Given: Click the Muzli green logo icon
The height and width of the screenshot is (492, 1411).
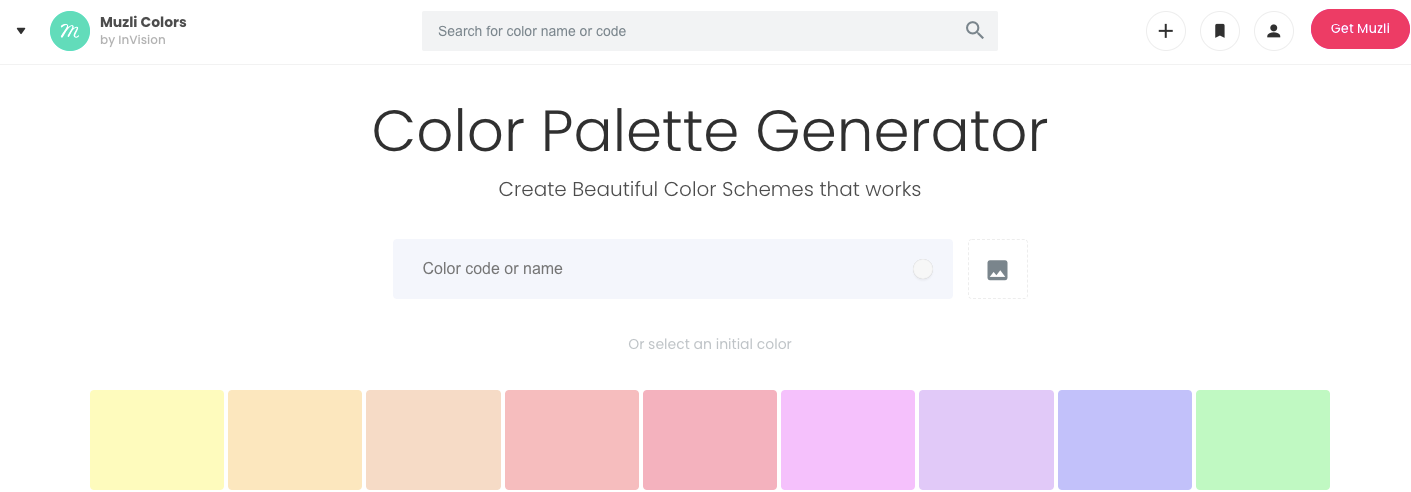Looking at the screenshot, I should click(70, 31).
